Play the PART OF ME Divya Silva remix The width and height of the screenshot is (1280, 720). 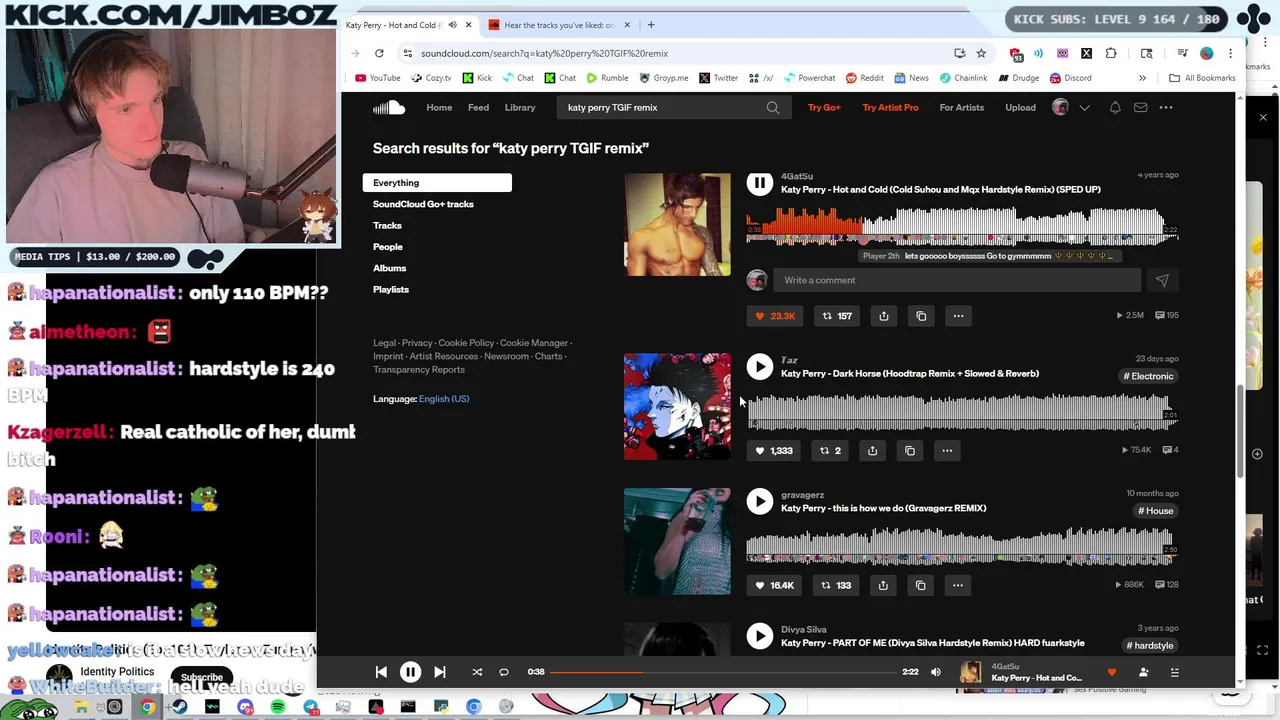tap(760, 636)
